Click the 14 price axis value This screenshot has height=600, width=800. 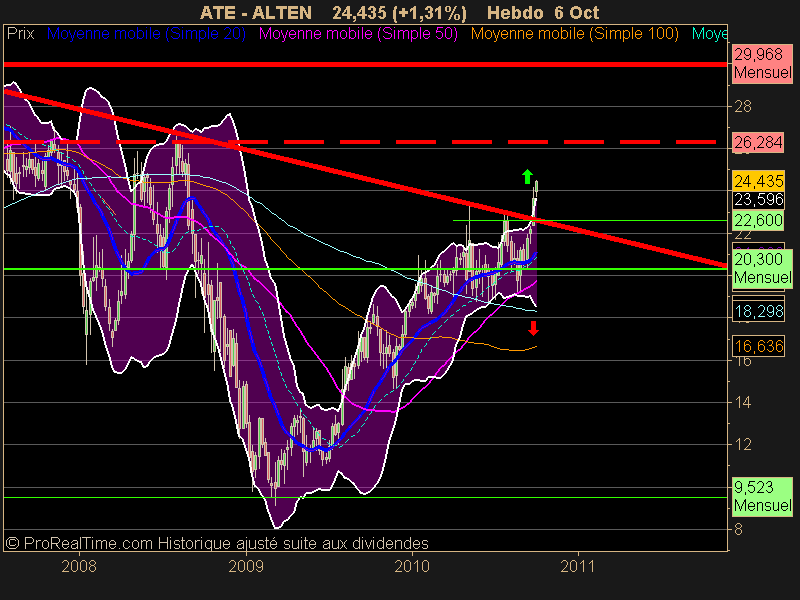pos(743,403)
